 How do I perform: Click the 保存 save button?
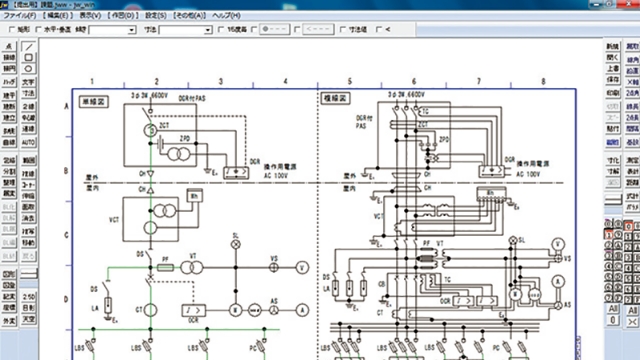coord(613,80)
